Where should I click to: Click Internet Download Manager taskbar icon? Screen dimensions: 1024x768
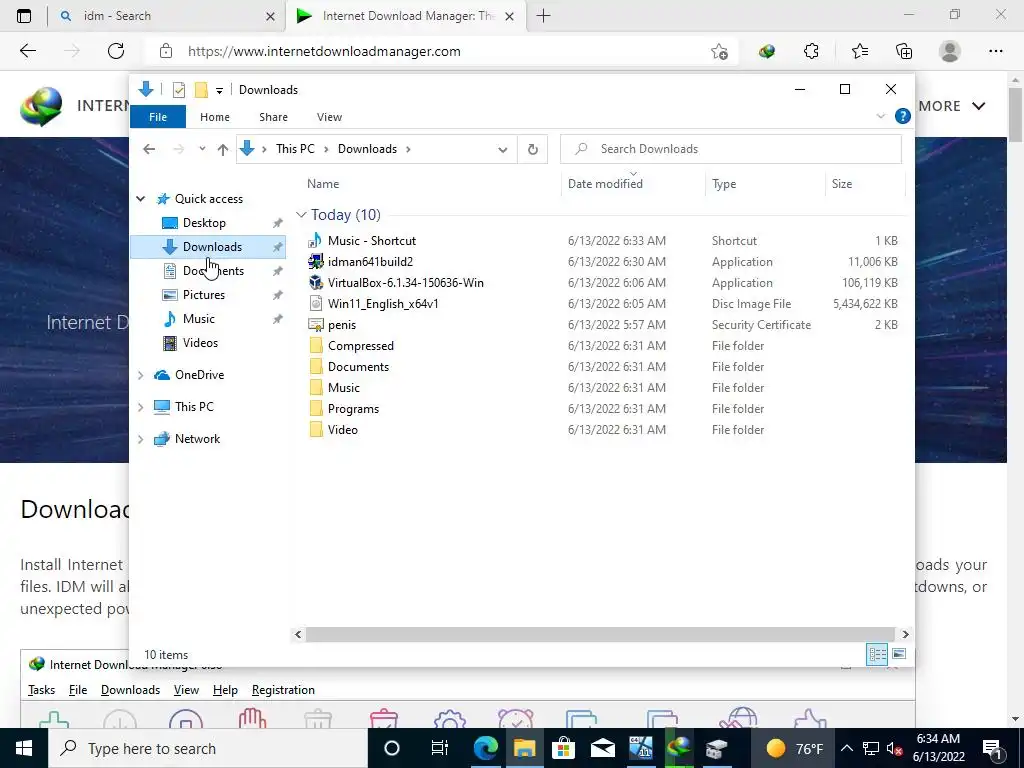(680, 748)
